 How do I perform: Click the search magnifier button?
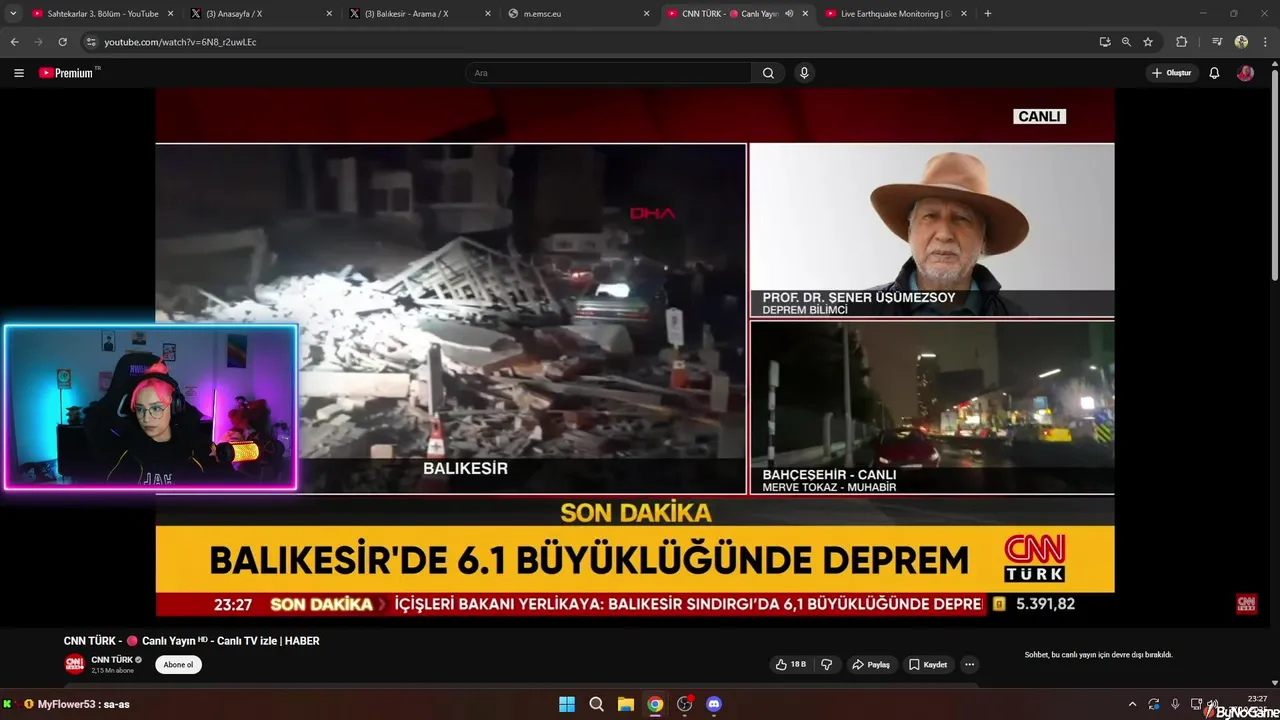(x=768, y=73)
